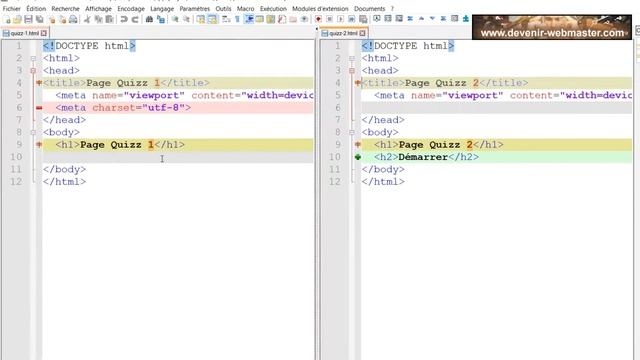This screenshot has height=360, width=640.
Task: Open Find with the binoculars icon
Action: pos(149,19)
